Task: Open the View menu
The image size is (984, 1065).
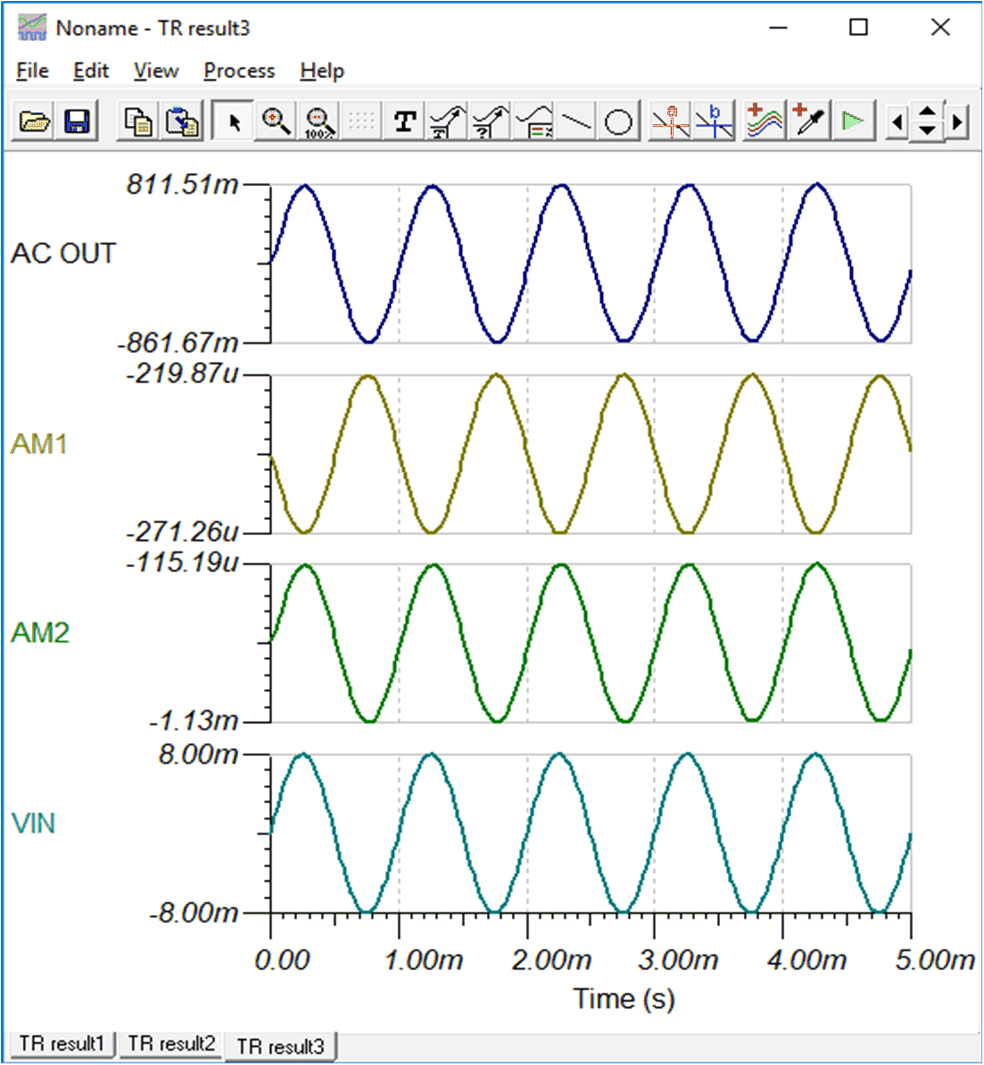Action: tap(156, 71)
